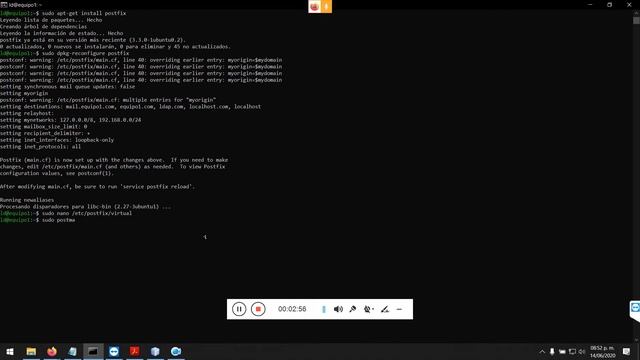Stop the screen recording
This screenshot has height=360, width=640.
[258, 309]
